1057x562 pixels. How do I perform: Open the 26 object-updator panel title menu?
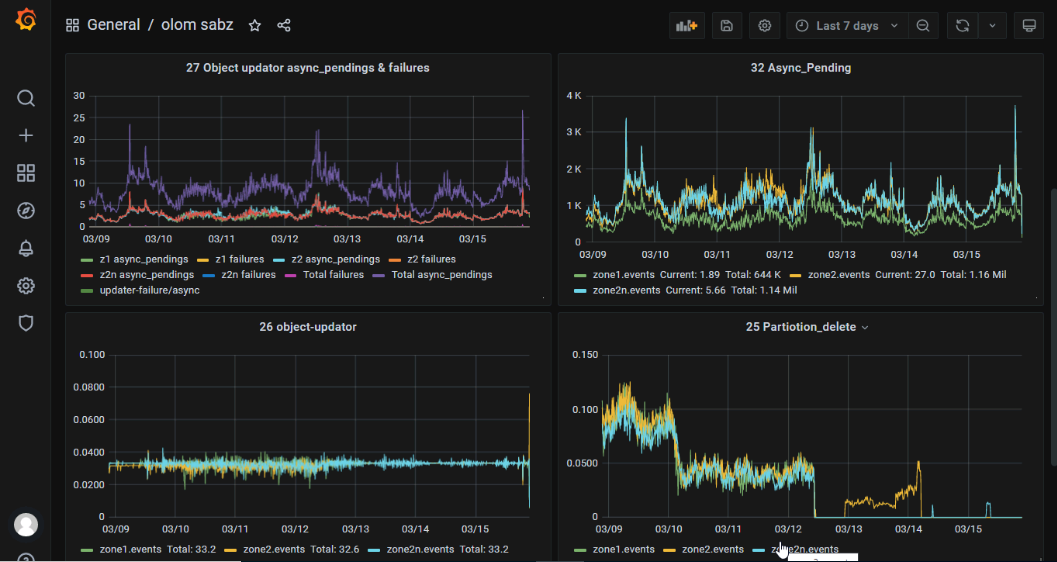click(307, 327)
